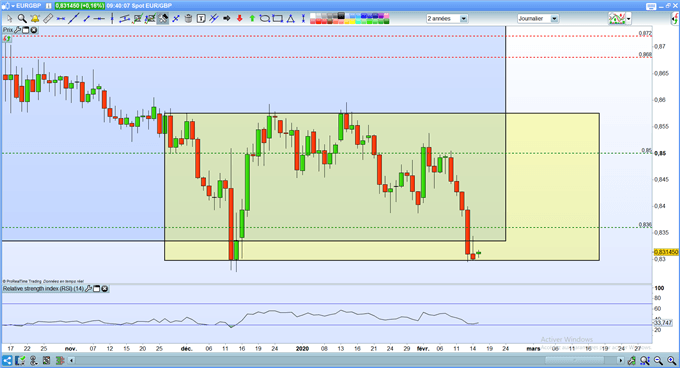Open Prix panel wrench settings
The width and height of the screenshot is (680, 368).
pos(17,30)
